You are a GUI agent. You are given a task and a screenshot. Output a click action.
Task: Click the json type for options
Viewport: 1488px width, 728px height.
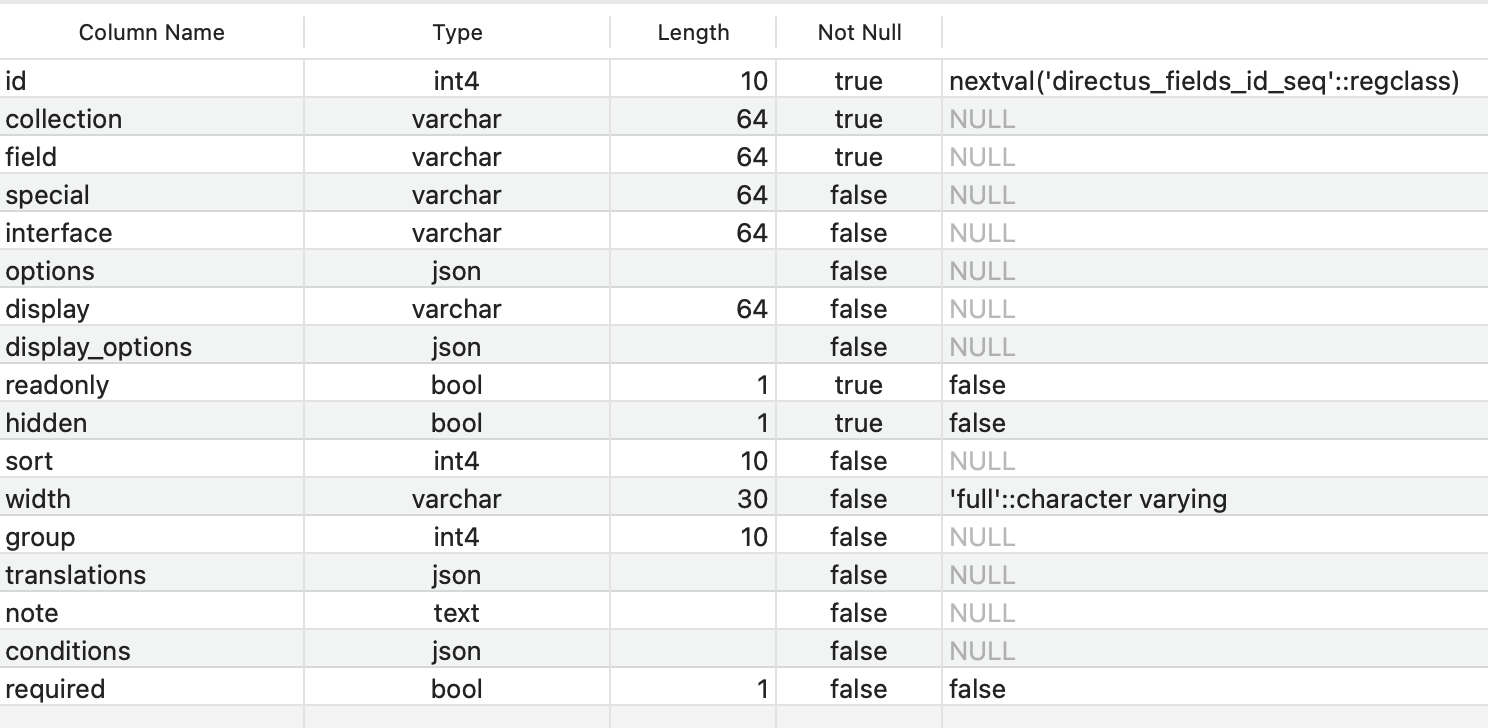[457, 270]
